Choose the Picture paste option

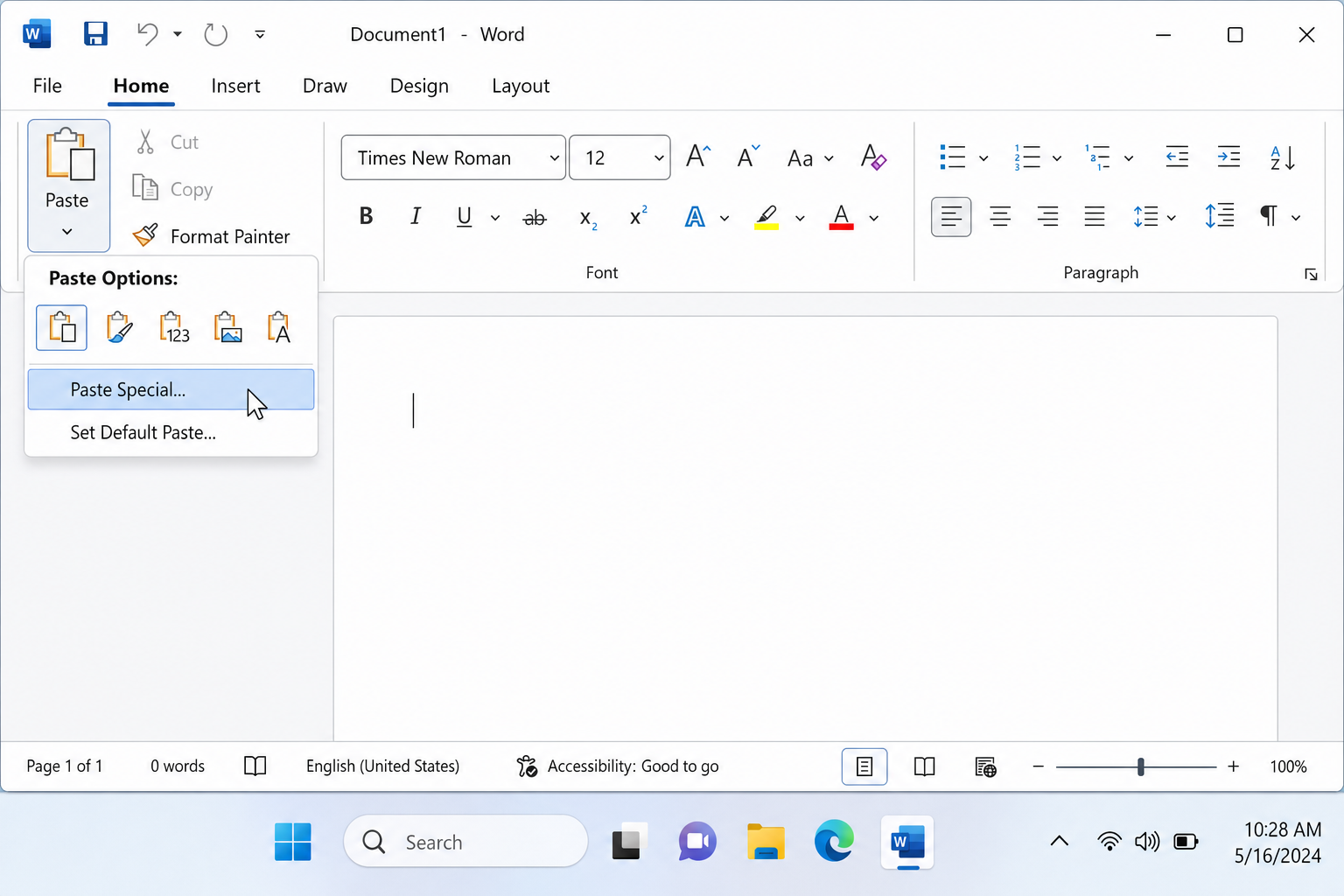227,327
